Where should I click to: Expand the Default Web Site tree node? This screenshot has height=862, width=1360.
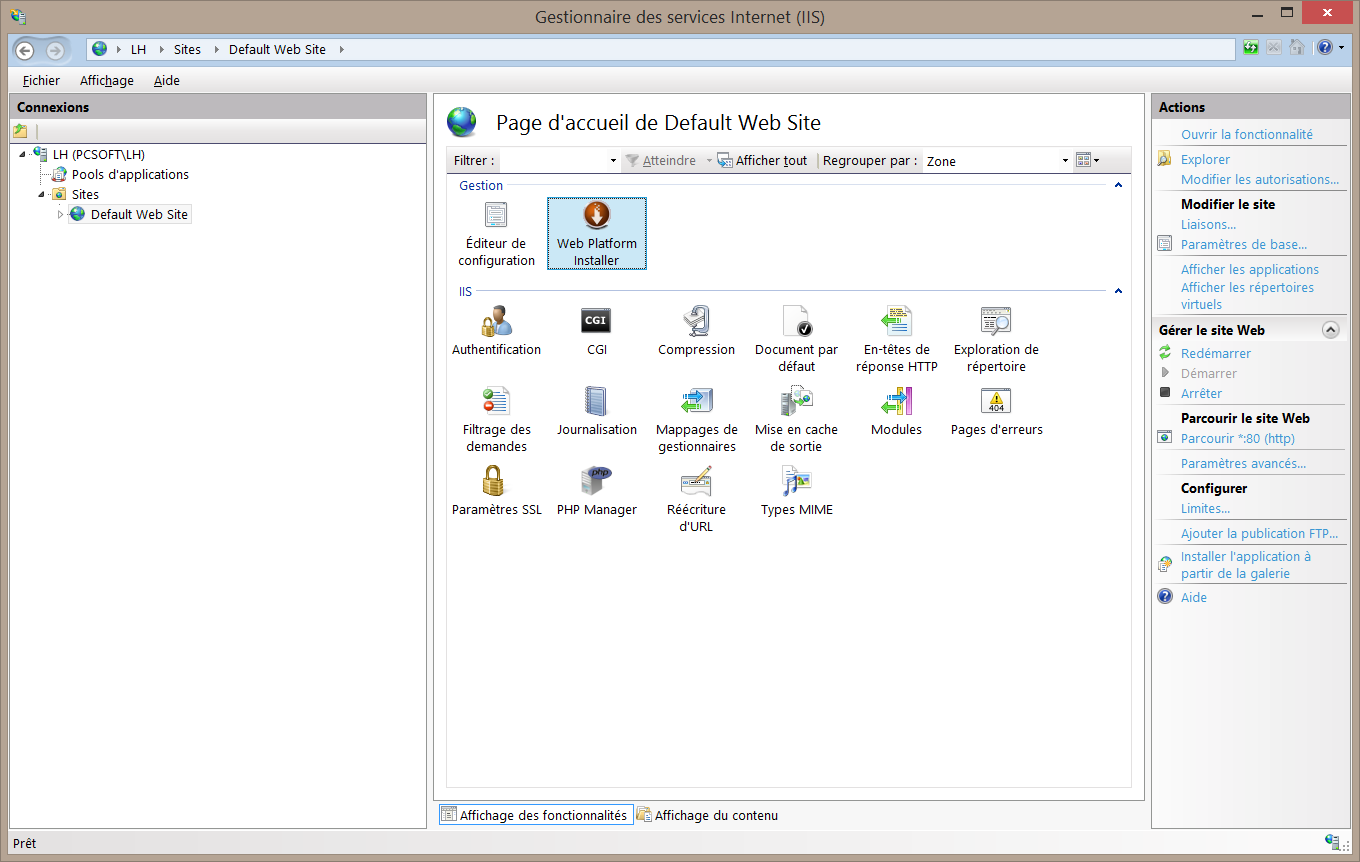(60, 215)
